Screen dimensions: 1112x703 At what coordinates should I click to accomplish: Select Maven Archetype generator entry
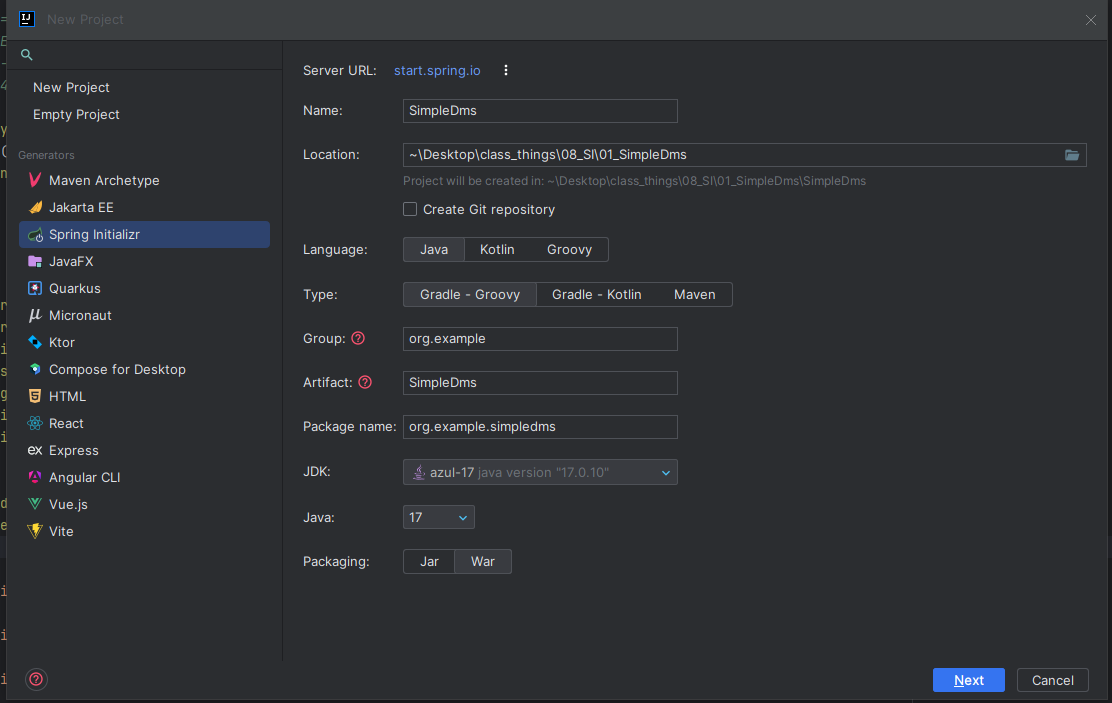[x=145, y=180]
